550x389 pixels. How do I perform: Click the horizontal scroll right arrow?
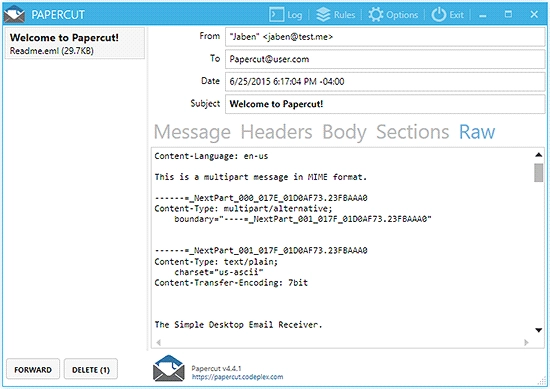[x=526, y=342]
